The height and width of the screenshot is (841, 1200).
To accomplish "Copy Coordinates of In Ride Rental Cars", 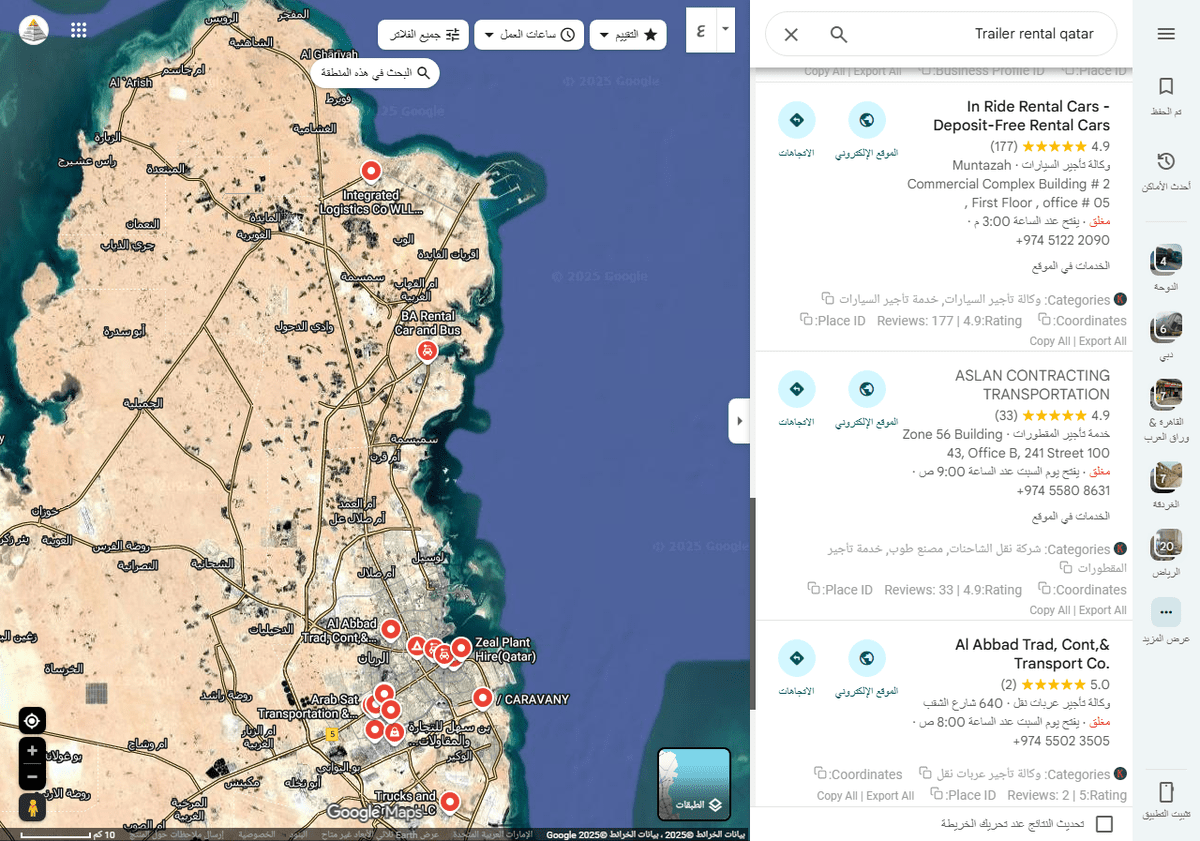I will [1045, 320].
